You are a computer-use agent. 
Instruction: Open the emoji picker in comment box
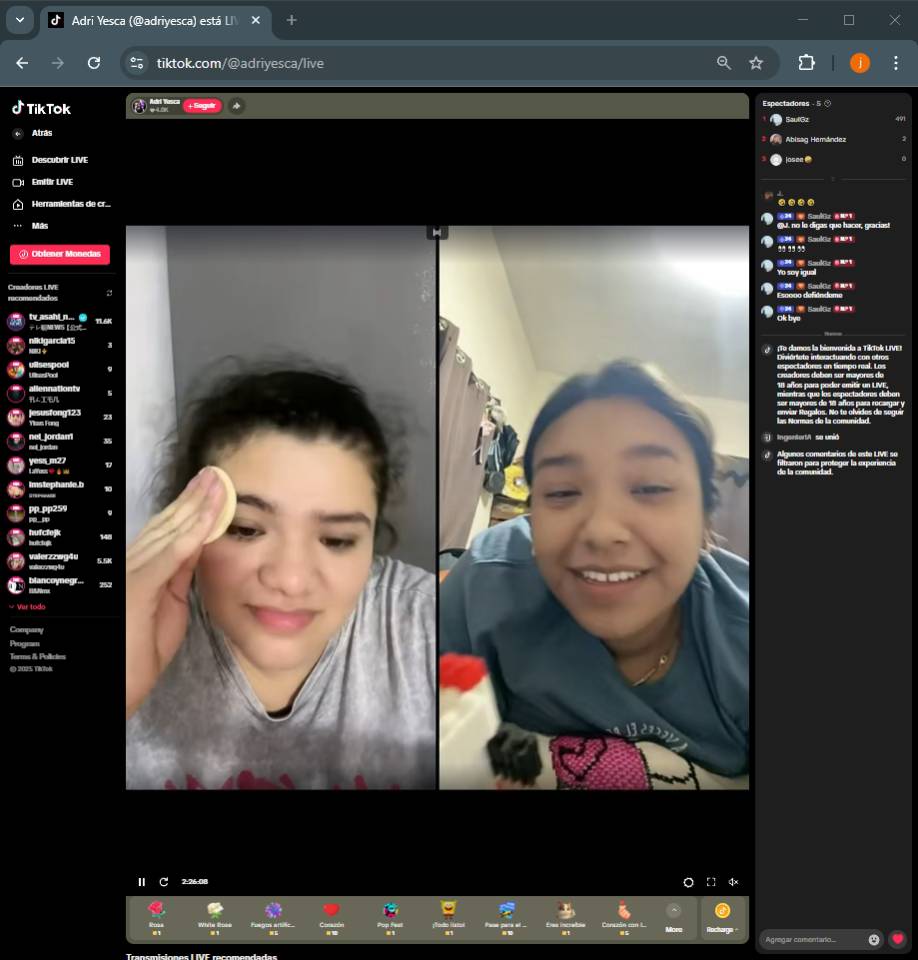[874, 939]
